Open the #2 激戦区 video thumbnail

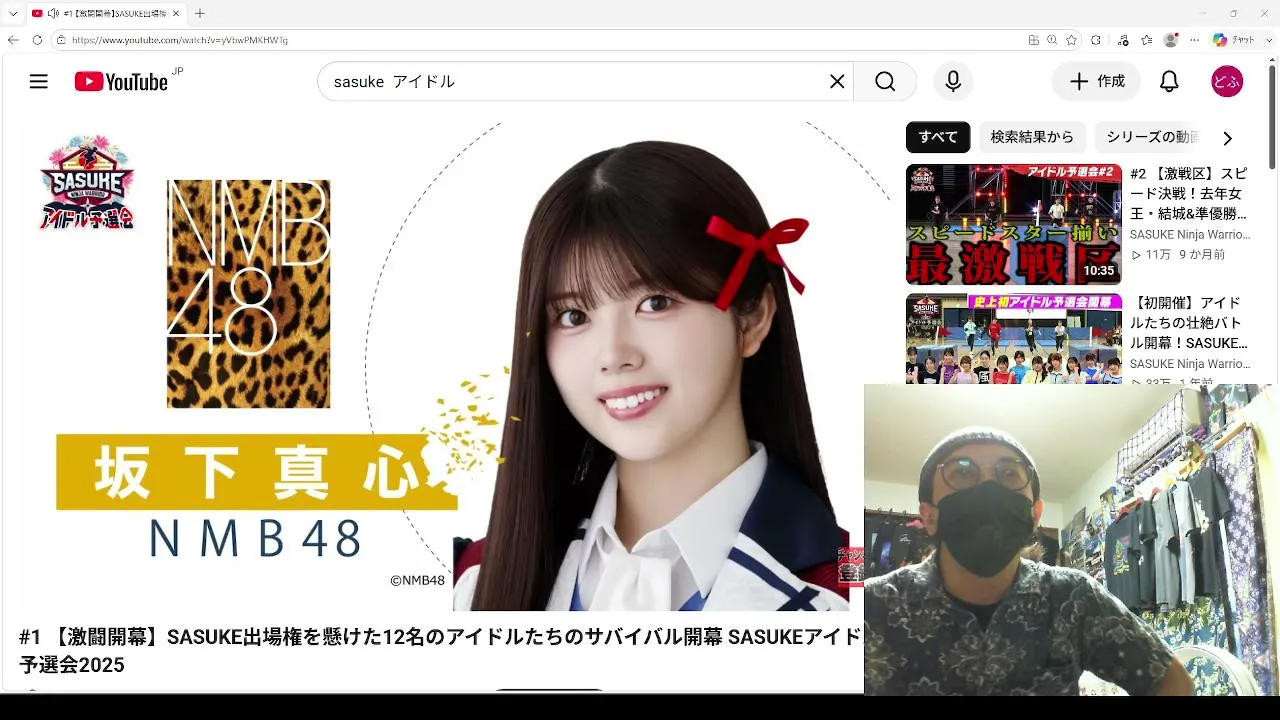click(x=1014, y=224)
